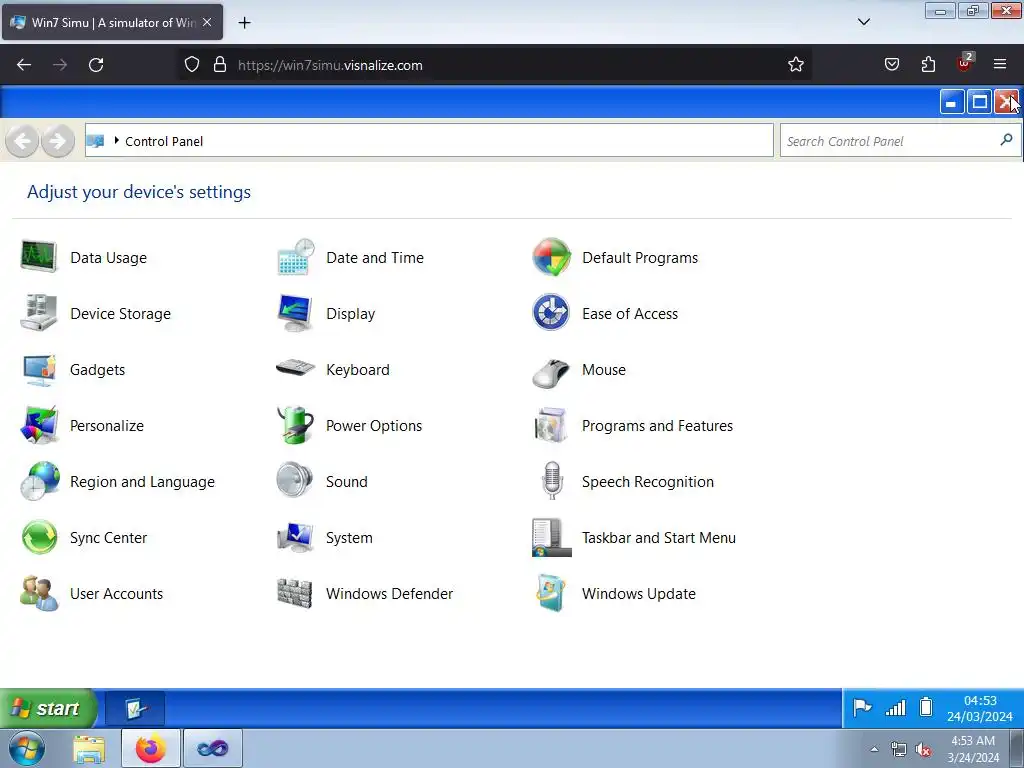Open the browser hamburger menu

coord(1000,65)
